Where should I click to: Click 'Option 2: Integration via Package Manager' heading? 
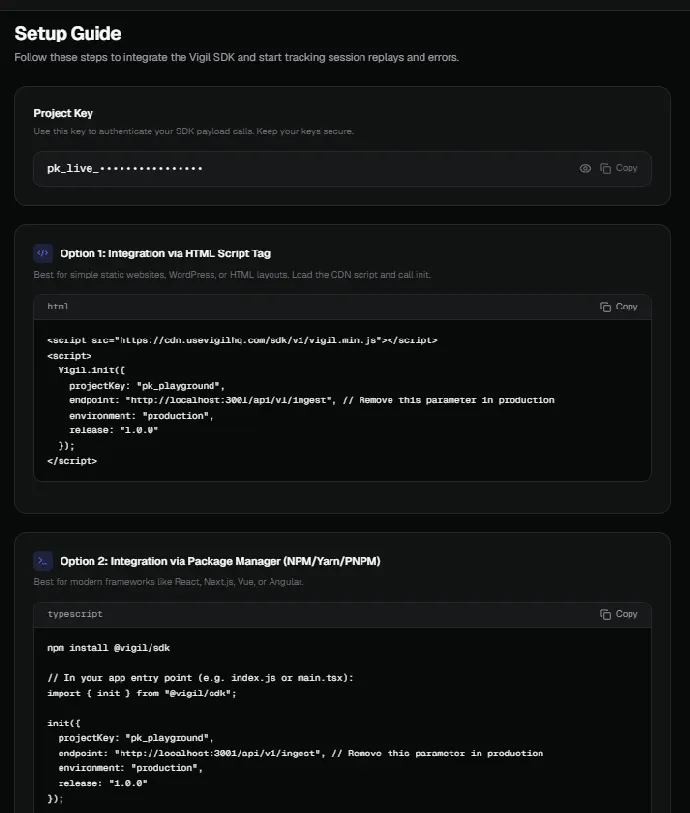[220, 561]
